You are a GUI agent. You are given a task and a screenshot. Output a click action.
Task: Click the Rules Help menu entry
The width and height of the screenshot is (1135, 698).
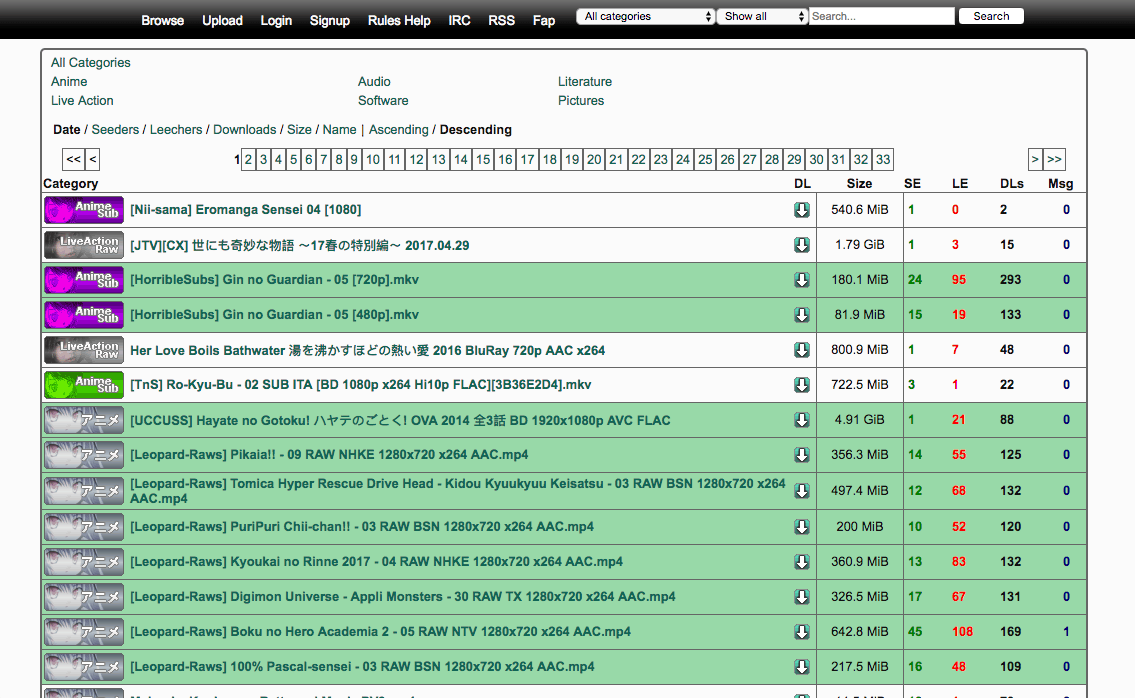399,20
